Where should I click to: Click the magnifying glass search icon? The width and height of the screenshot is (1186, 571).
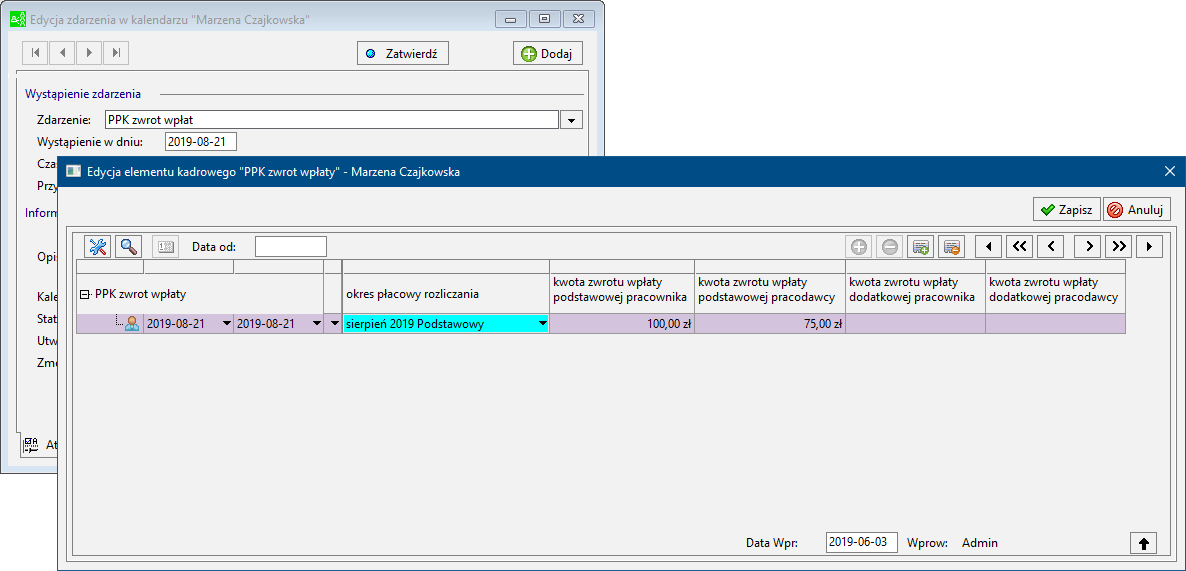[129, 246]
